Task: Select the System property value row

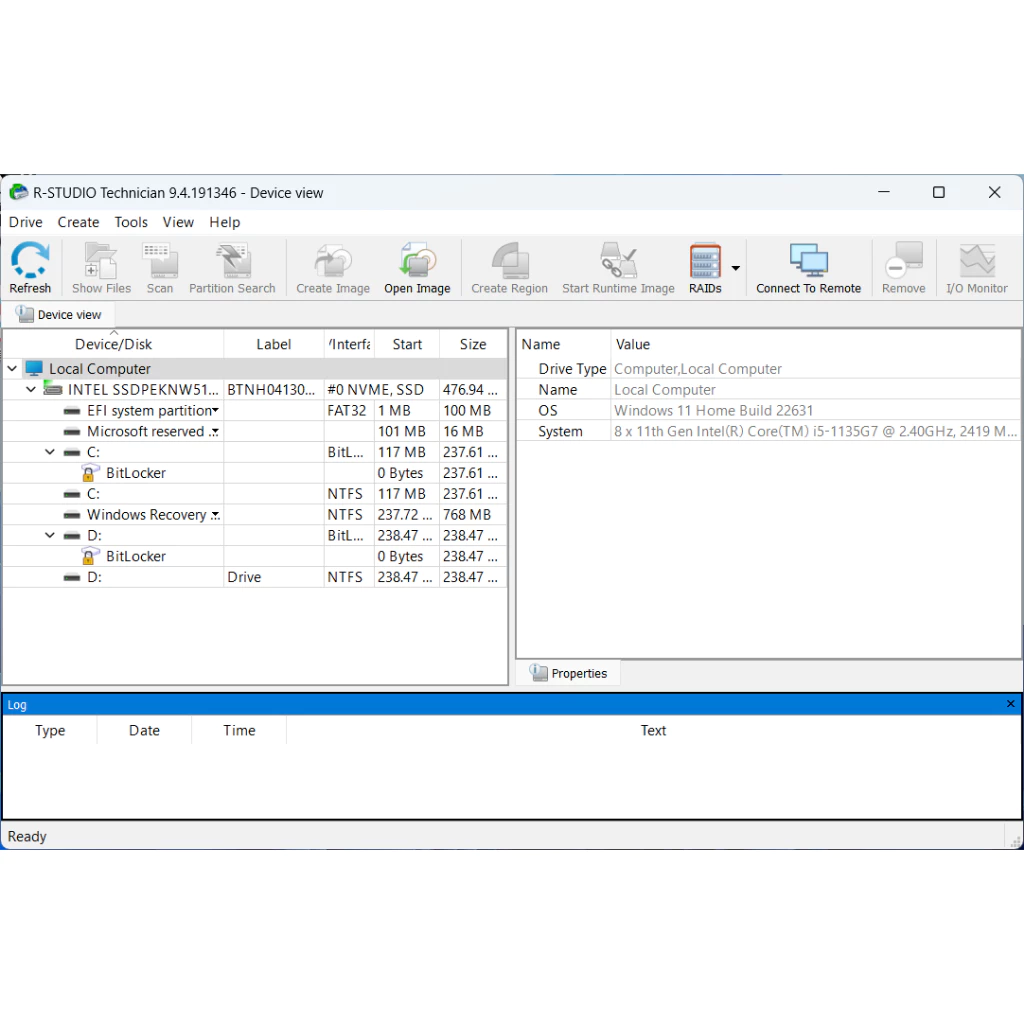Action: click(769, 431)
